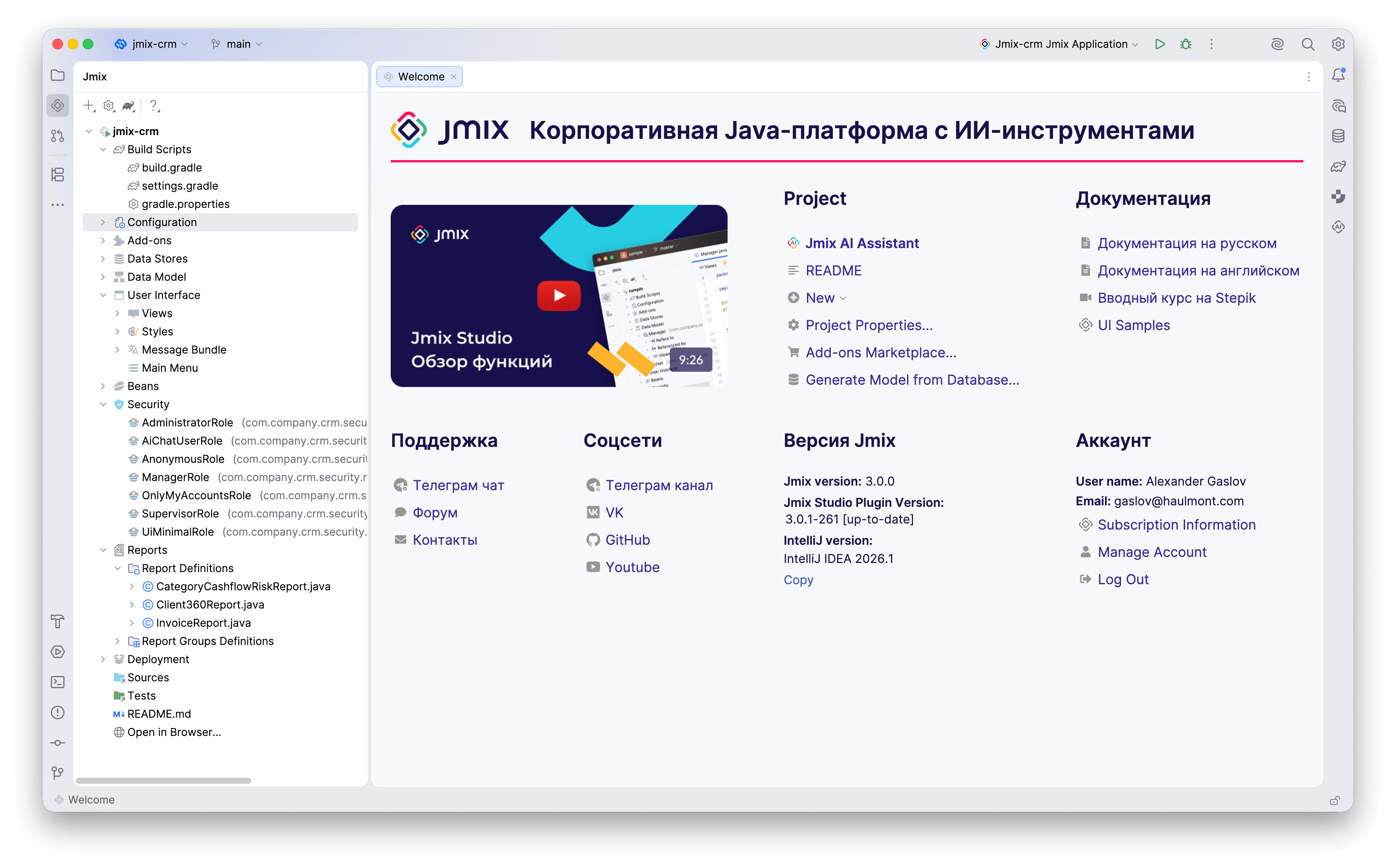This screenshot has width=1396, height=868.
Task: Expand the Views tree node
Action: pos(118,313)
